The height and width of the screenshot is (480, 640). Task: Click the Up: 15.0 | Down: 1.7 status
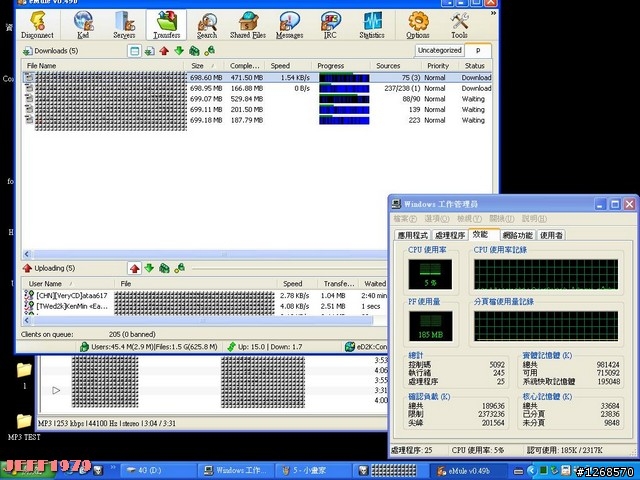point(265,347)
